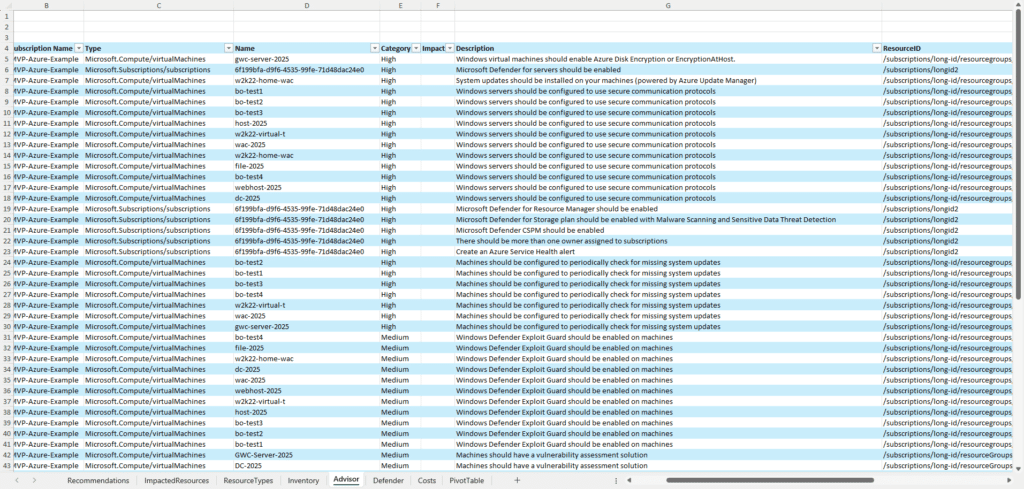1024x489 pixels.
Task: Open the Costs sheet tab
Action: (x=427, y=481)
